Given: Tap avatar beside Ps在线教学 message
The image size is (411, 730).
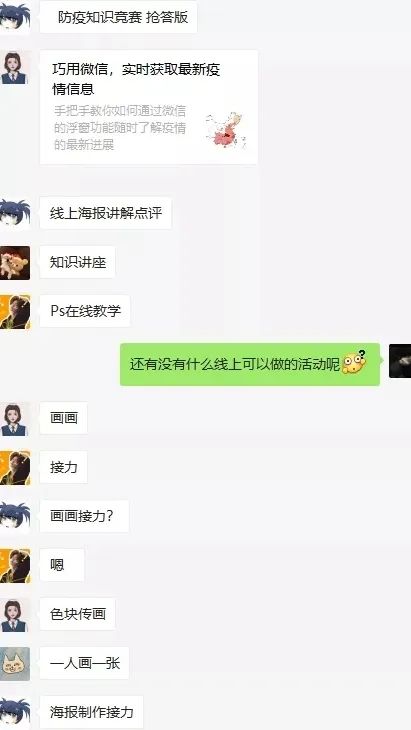Looking at the screenshot, I should coord(15,312).
